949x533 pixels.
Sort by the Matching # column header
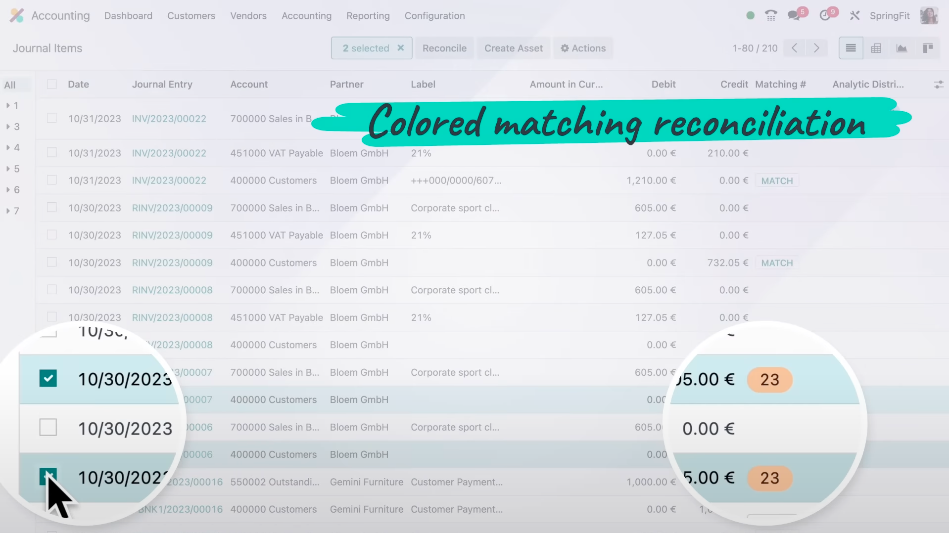tap(780, 84)
